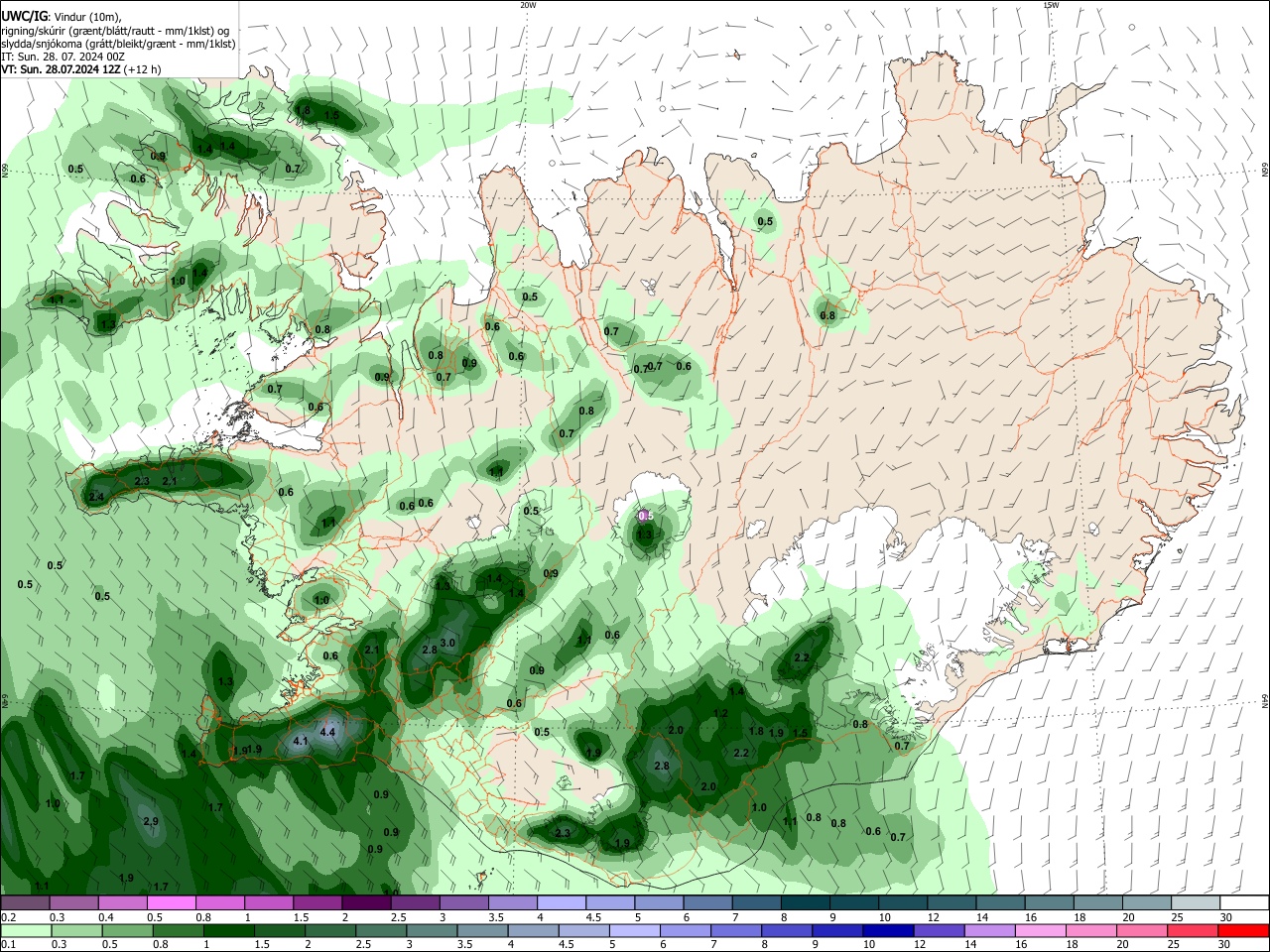Click the '0.1' label in the legend
1270x952 pixels.
[9, 945]
